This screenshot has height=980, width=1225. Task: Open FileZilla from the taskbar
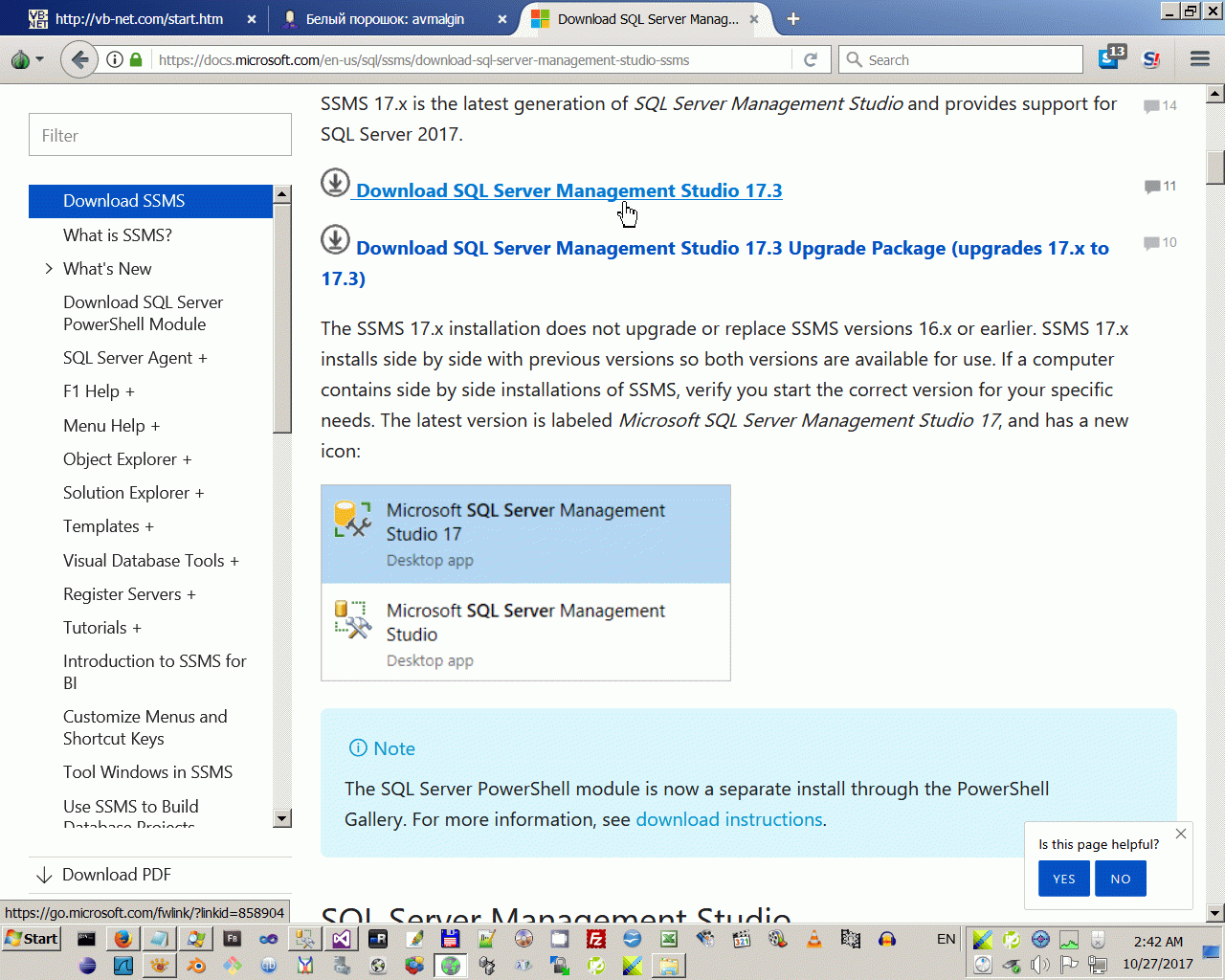[595, 939]
